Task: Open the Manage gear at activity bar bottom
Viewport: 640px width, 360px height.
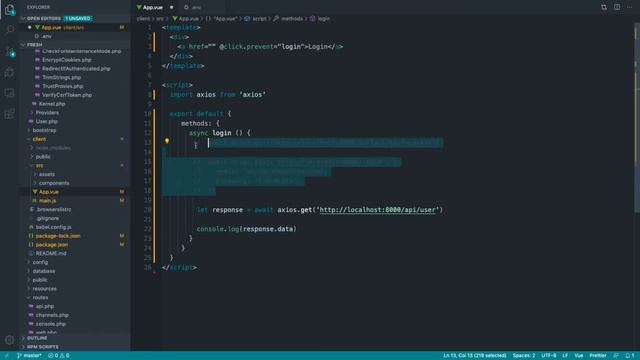Action: (9, 340)
